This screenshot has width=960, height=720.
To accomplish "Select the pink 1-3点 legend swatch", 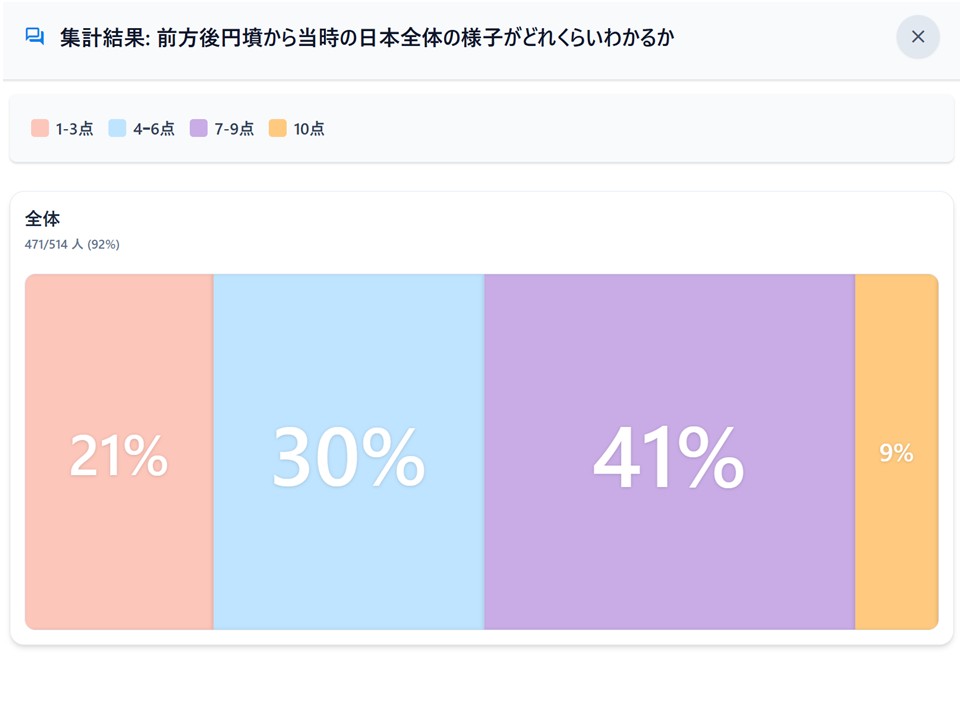I will click(x=40, y=128).
